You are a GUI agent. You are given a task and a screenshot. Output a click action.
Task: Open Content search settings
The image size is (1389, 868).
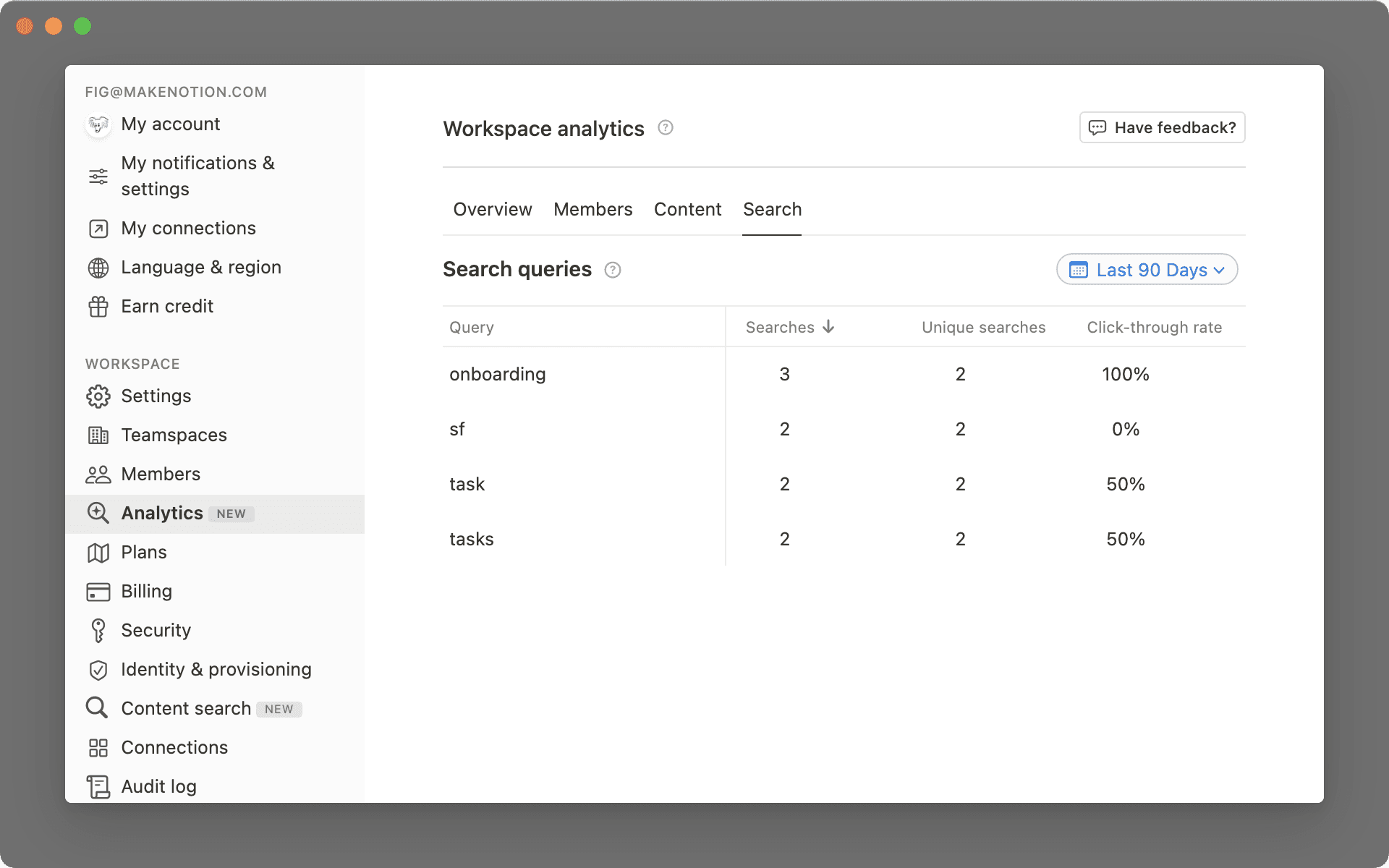point(187,708)
